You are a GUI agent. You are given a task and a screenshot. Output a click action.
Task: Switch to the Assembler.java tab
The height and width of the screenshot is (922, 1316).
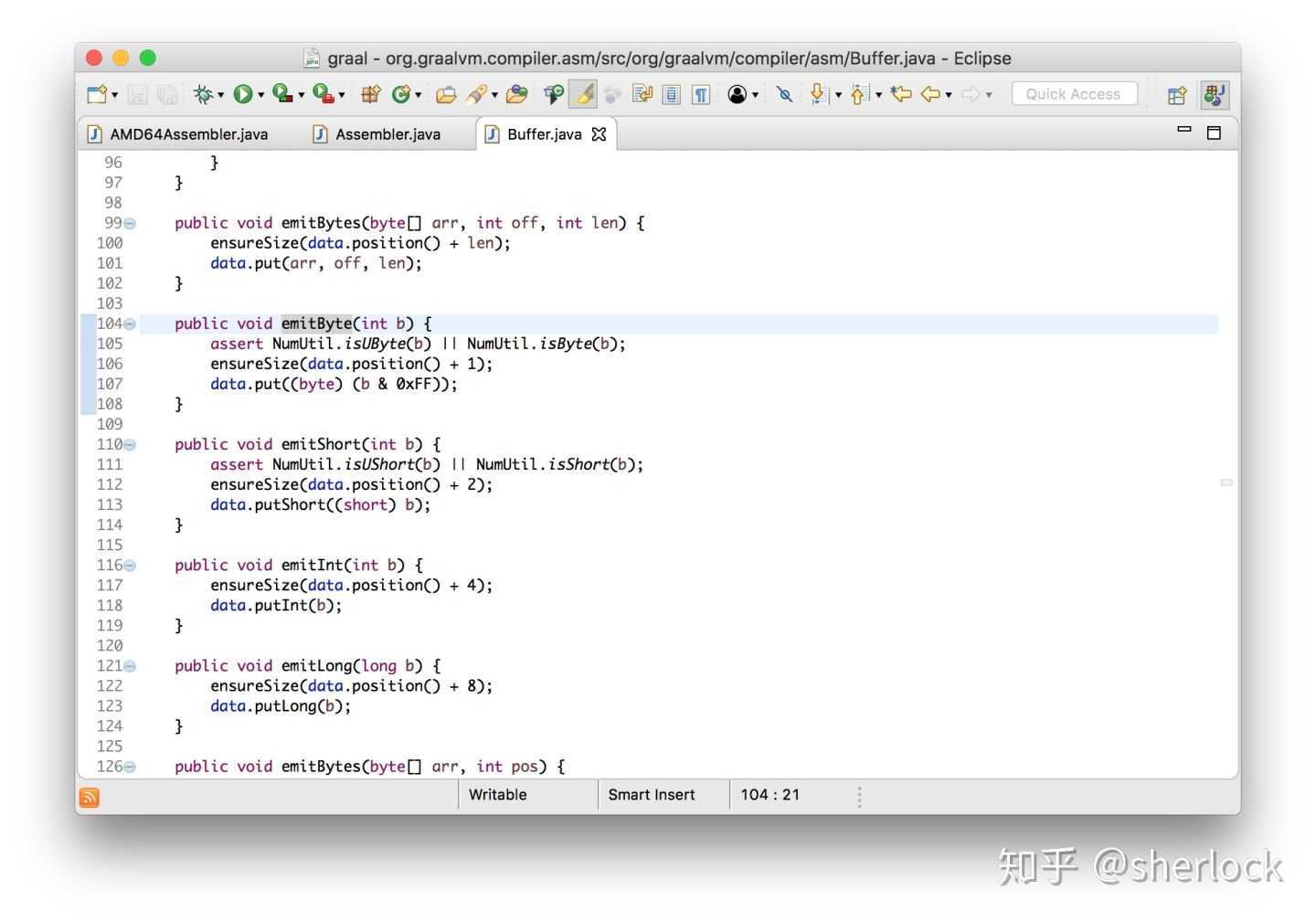point(377,134)
